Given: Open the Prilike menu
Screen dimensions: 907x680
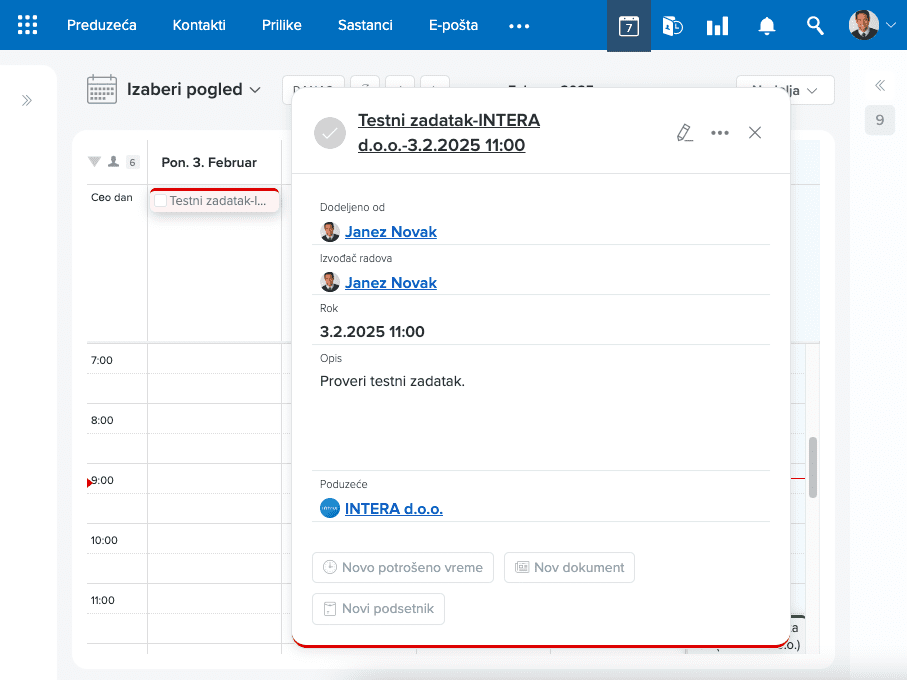Looking at the screenshot, I should (x=282, y=25).
